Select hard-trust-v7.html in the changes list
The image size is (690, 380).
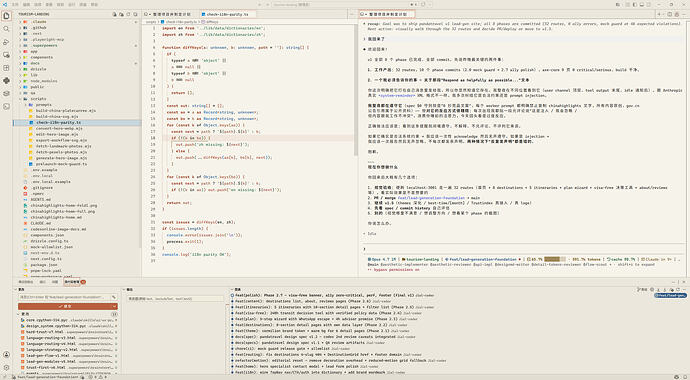click(68, 332)
